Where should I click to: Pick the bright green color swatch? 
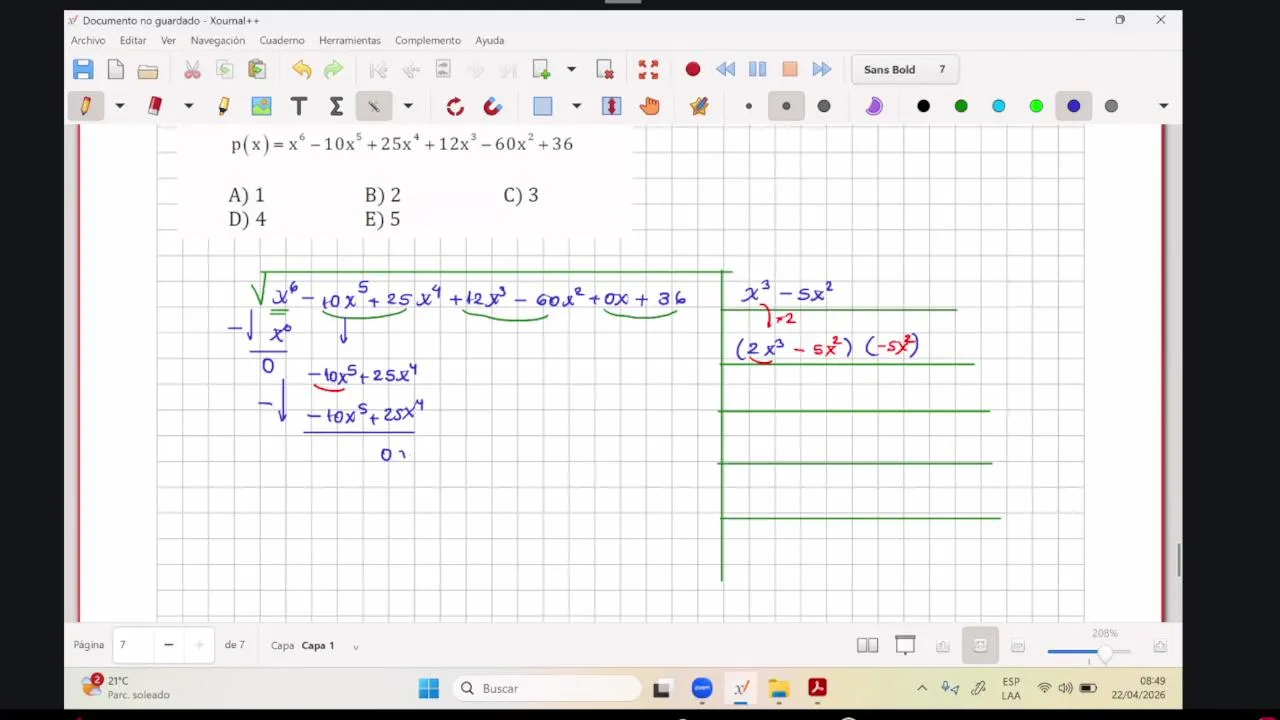pos(1036,106)
